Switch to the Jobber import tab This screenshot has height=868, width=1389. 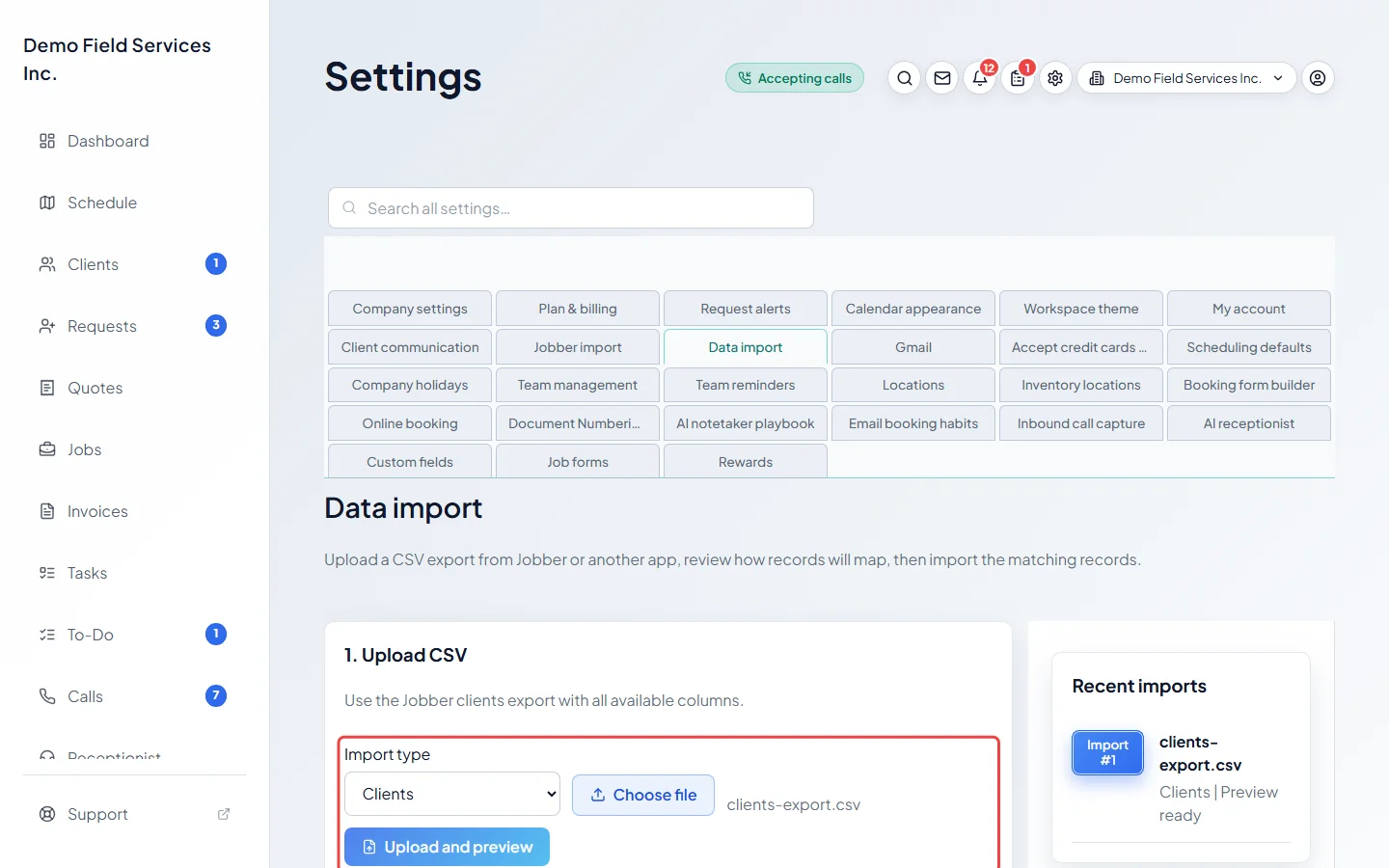click(578, 347)
